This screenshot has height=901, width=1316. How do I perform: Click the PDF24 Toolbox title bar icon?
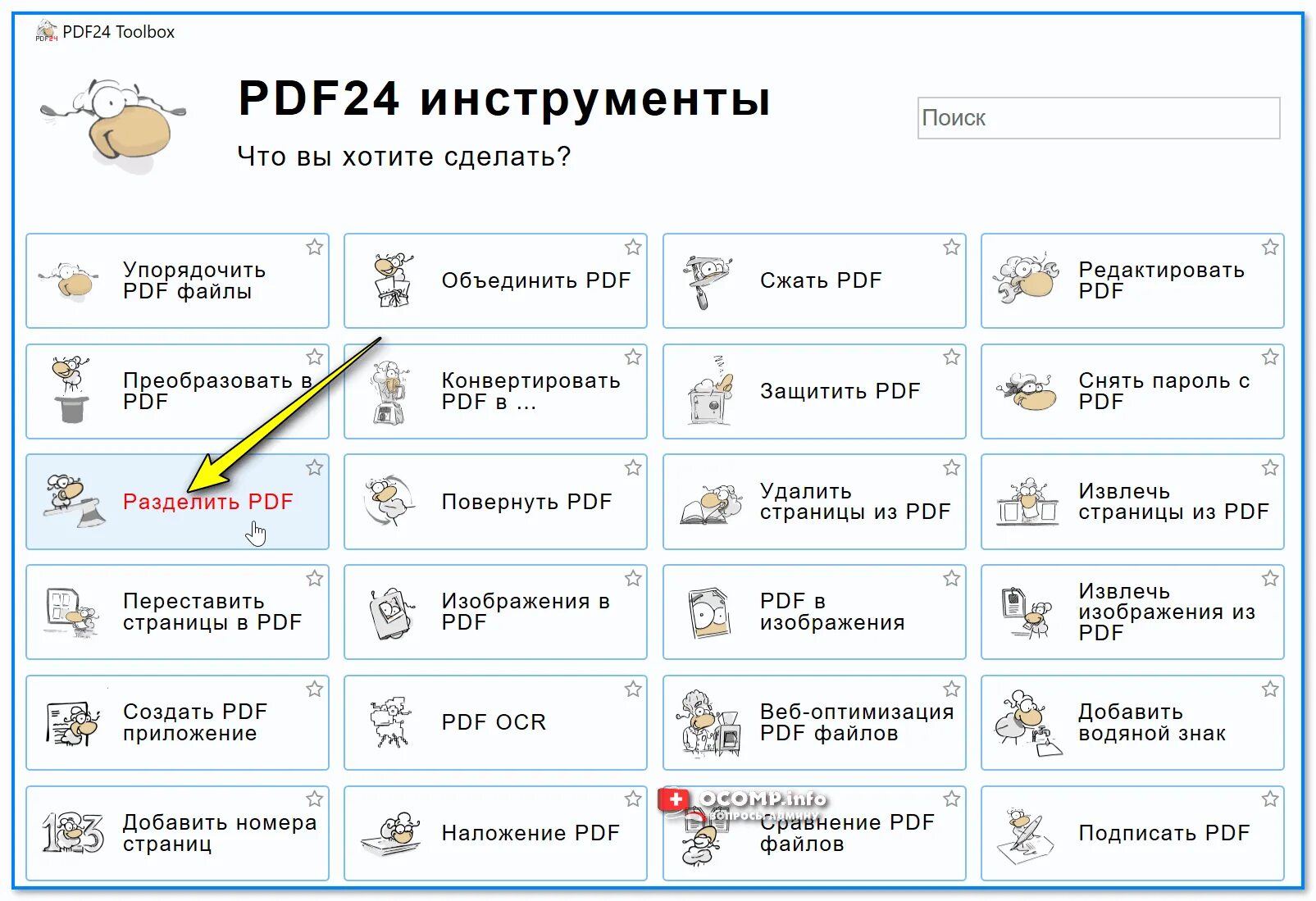pyautogui.click(x=46, y=31)
